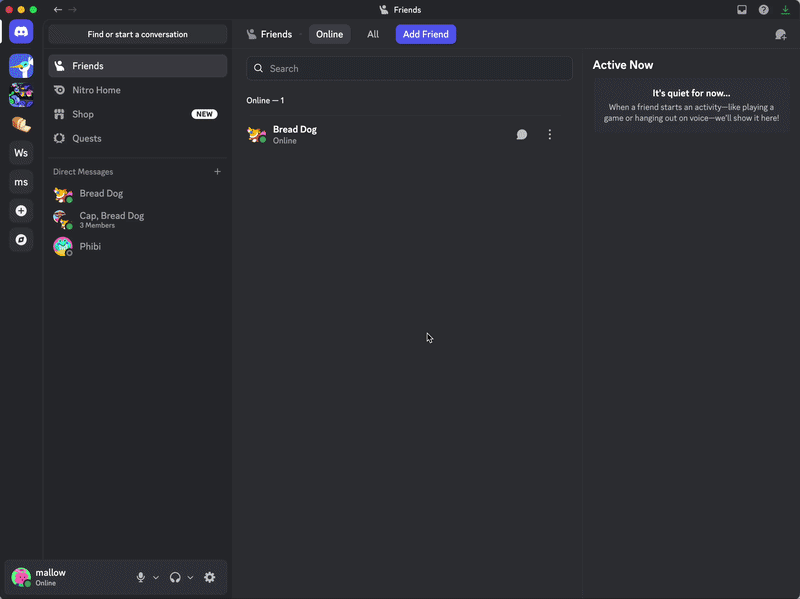Switch to the Online tab
Screen dimensions: 800x599
(330, 34)
